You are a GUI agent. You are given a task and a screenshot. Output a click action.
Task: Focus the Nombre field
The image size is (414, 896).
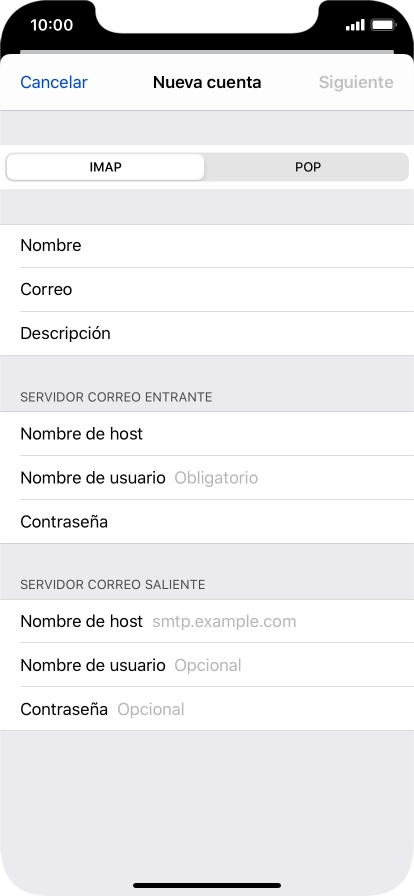(x=207, y=246)
